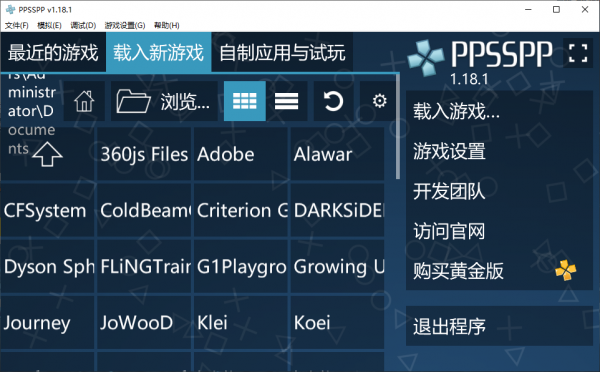The image size is (600, 372).
Task: Open the Growing U folder tile
Action: point(338,266)
